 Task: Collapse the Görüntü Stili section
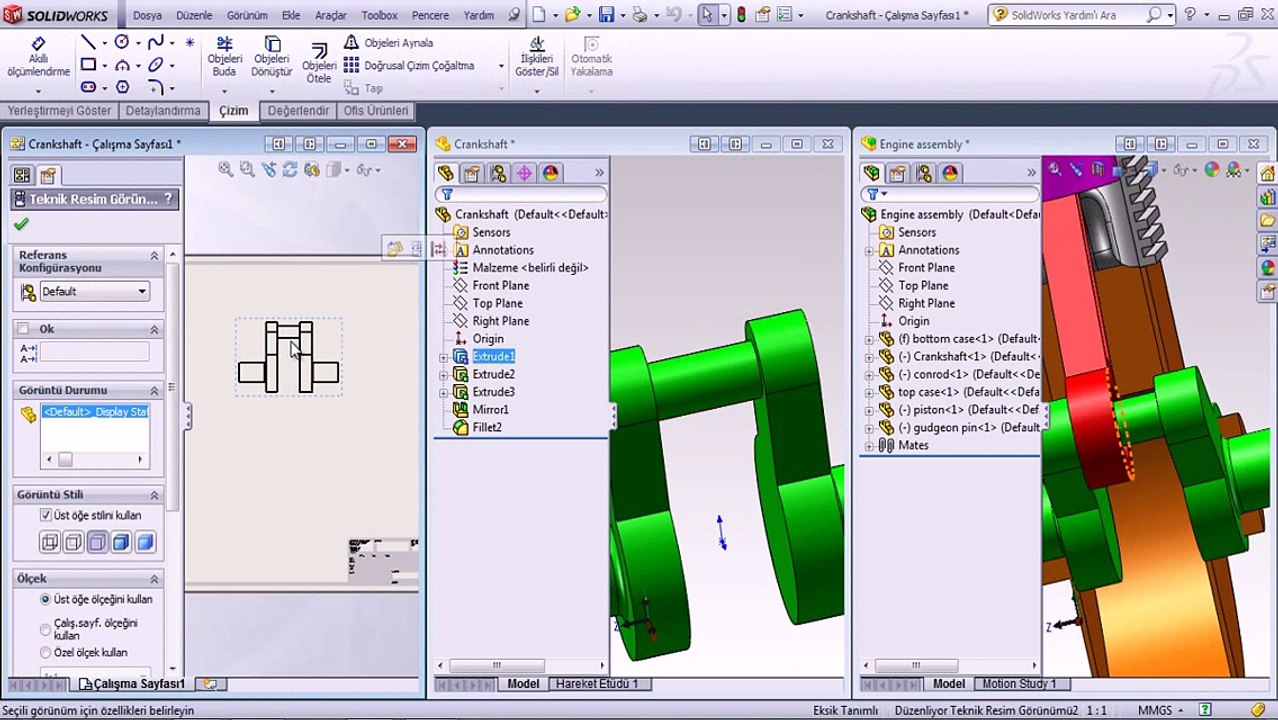(x=154, y=495)
